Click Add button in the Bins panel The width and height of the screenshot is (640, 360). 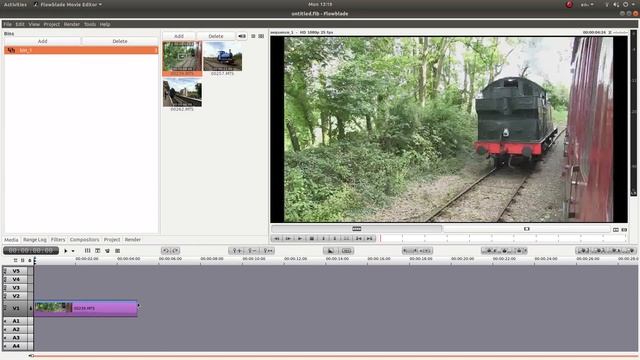(42, 41)
